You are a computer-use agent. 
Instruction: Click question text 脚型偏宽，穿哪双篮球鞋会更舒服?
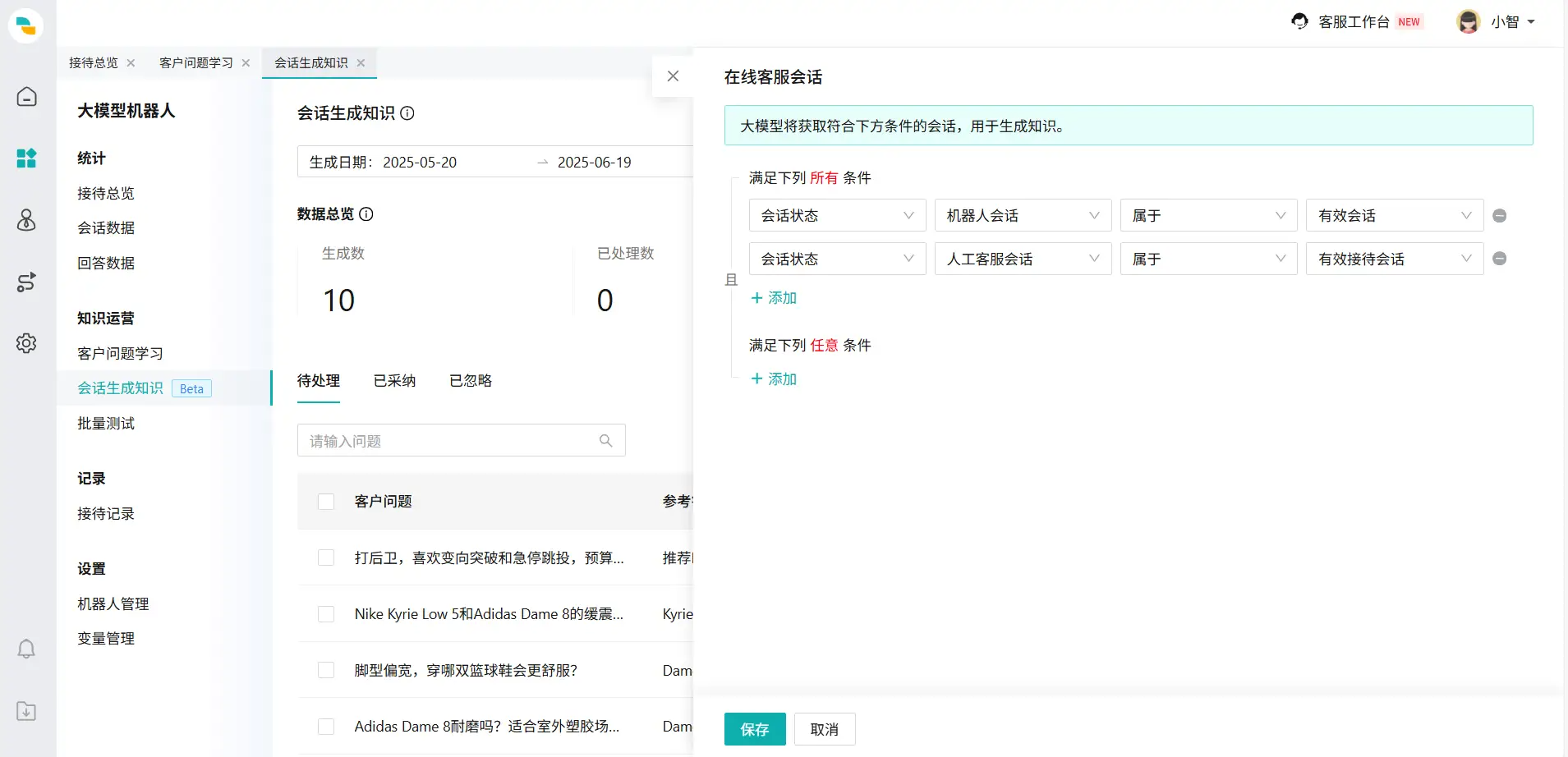pos(466,671)
